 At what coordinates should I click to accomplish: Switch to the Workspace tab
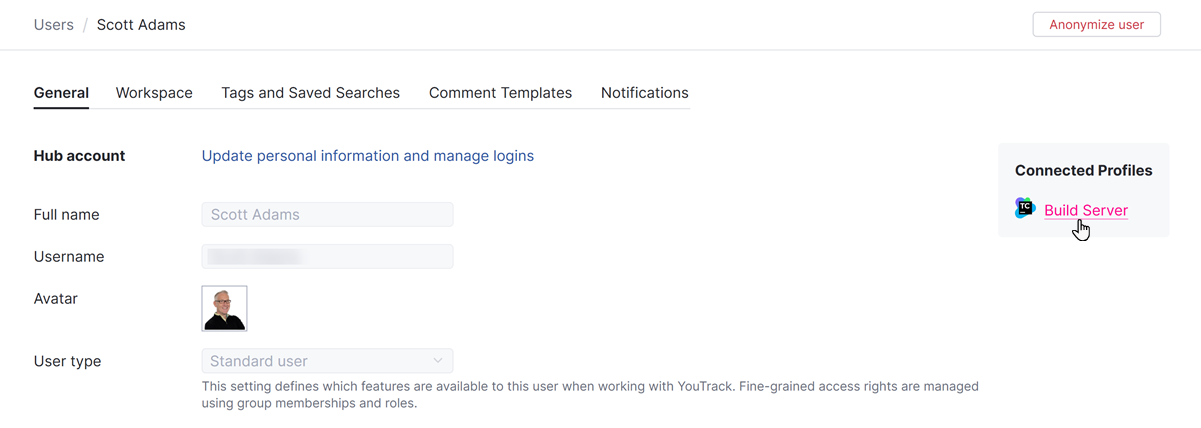click(x=154, y=93)
